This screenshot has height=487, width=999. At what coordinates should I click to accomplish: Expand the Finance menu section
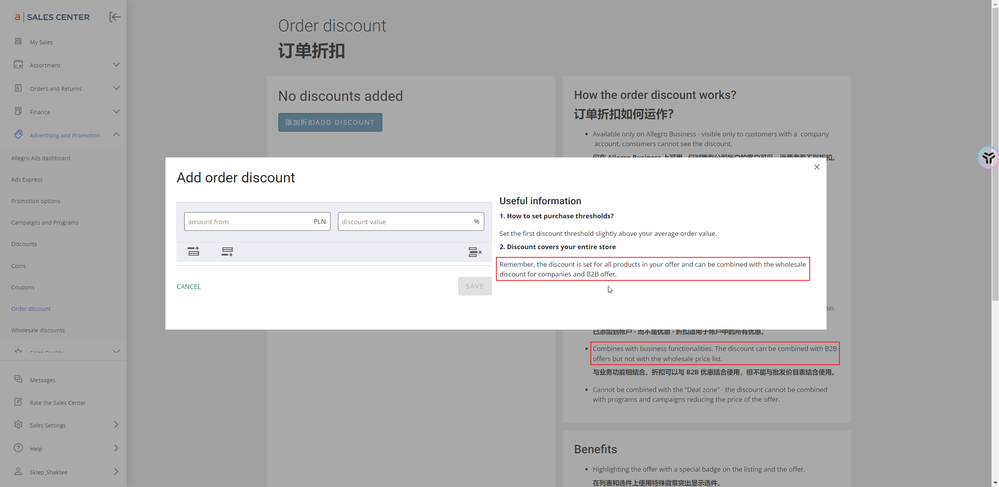tap(116, 111)
